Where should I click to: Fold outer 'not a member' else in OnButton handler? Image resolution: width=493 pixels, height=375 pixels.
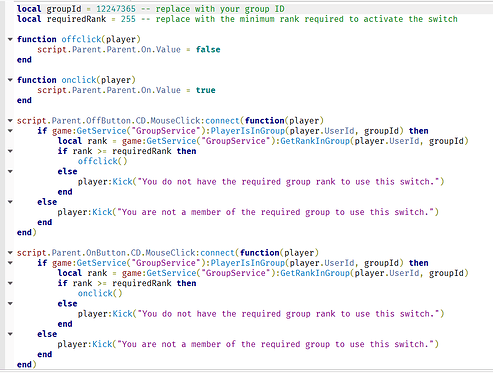coord(10,334)
